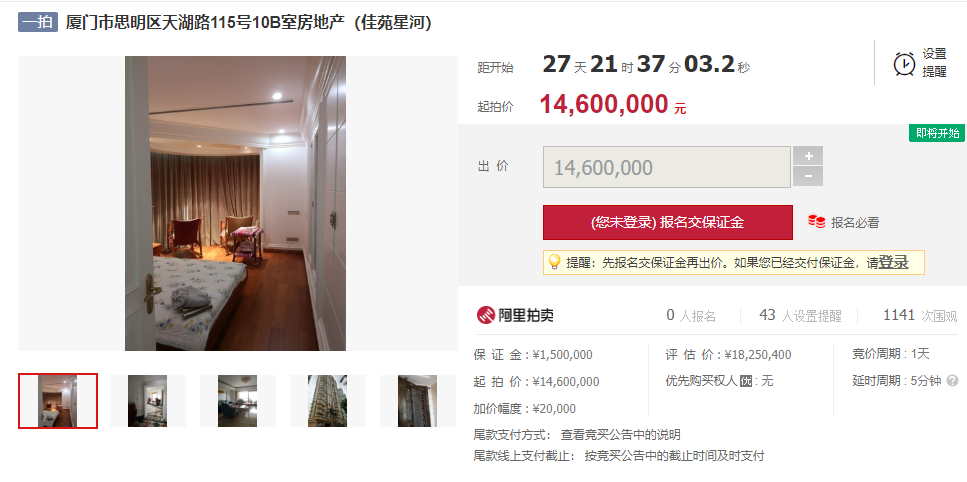967x482 pixels.
Task: Click the help icon next to 延时周期
Action: tap(952, 380)
